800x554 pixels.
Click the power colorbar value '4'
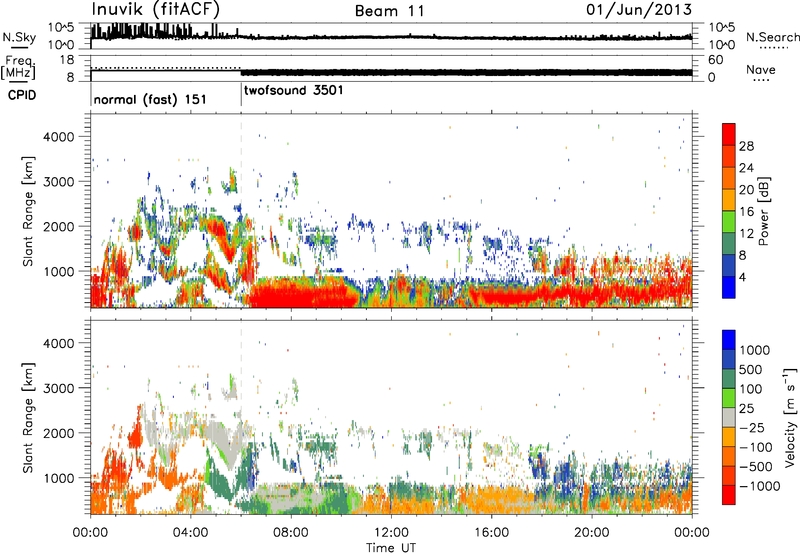(742, 277)
